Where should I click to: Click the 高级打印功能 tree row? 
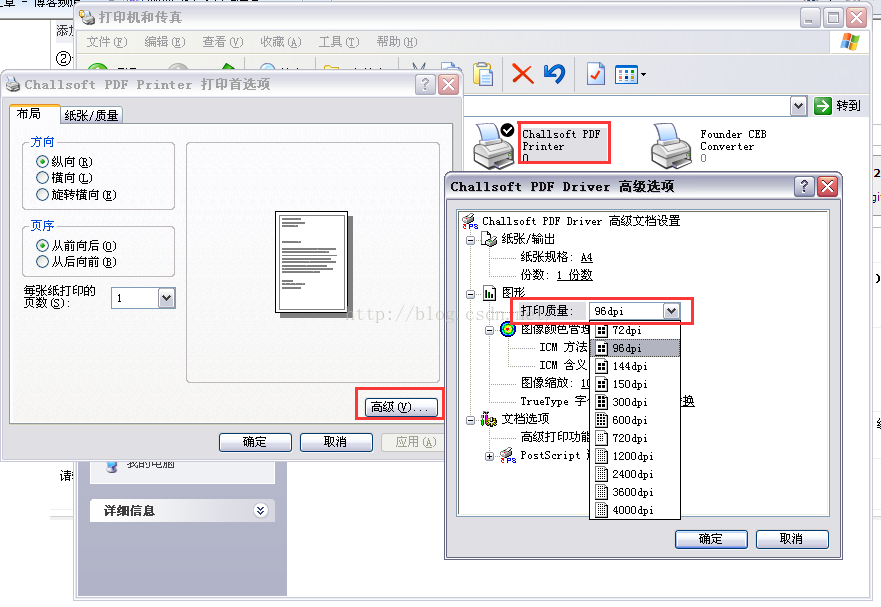coord(555,437)
